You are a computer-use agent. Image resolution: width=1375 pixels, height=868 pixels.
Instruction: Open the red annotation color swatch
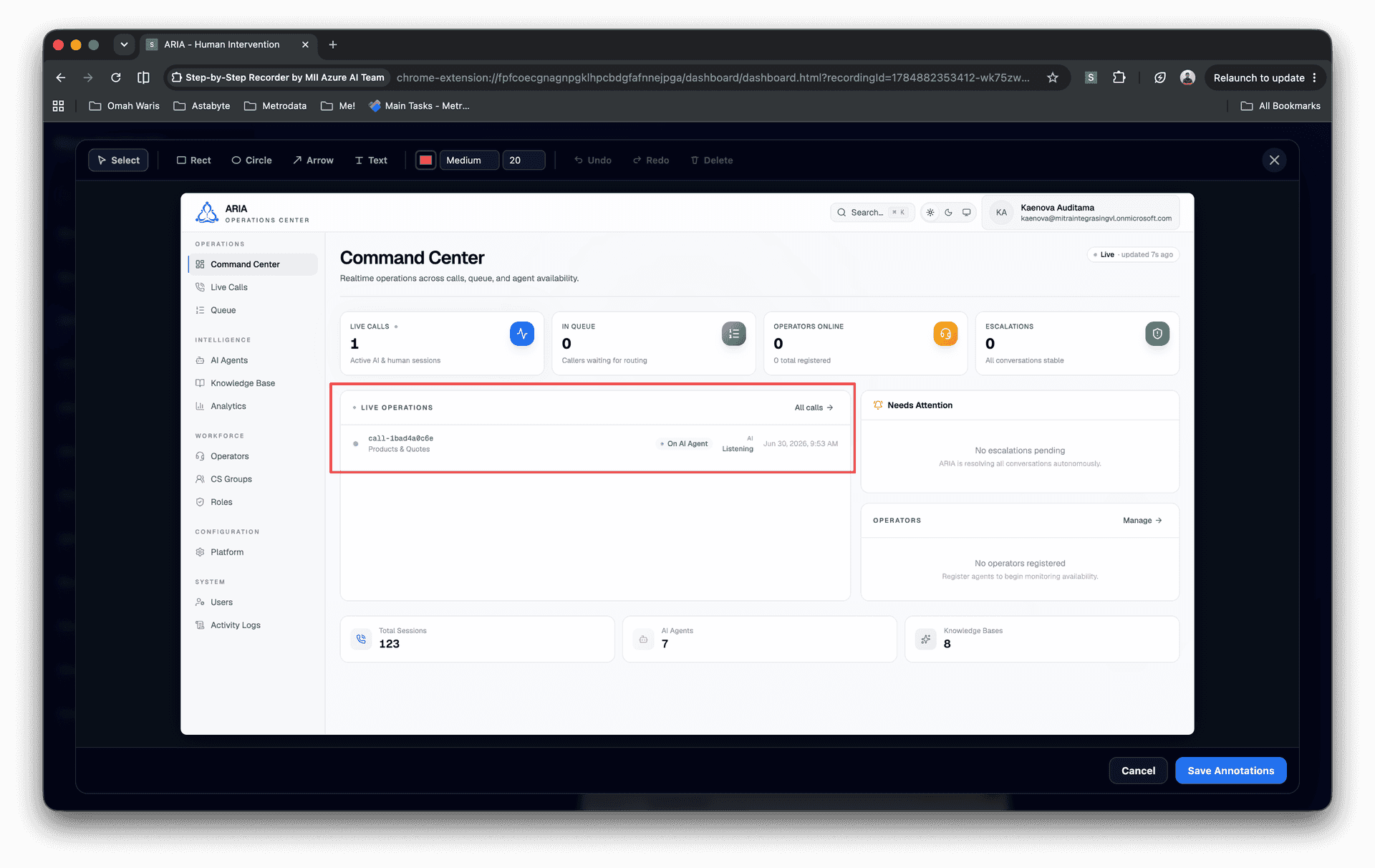click(425, 160)
